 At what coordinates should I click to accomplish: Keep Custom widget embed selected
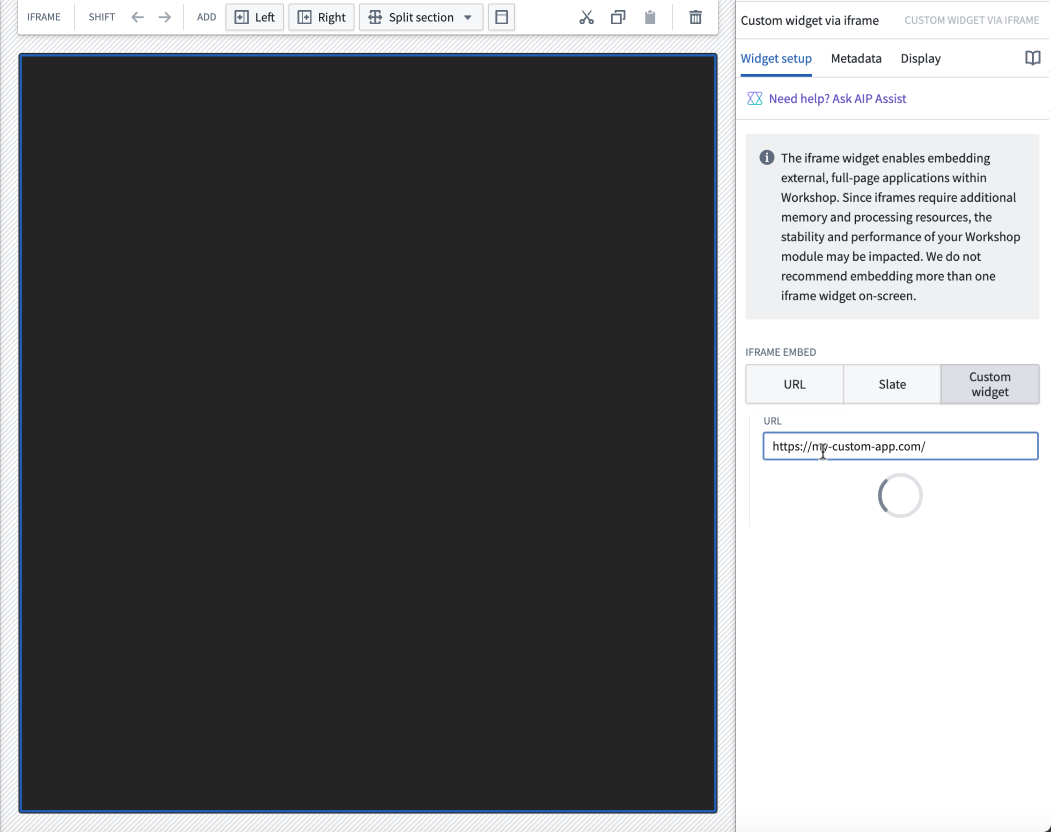tap(989, 384)
